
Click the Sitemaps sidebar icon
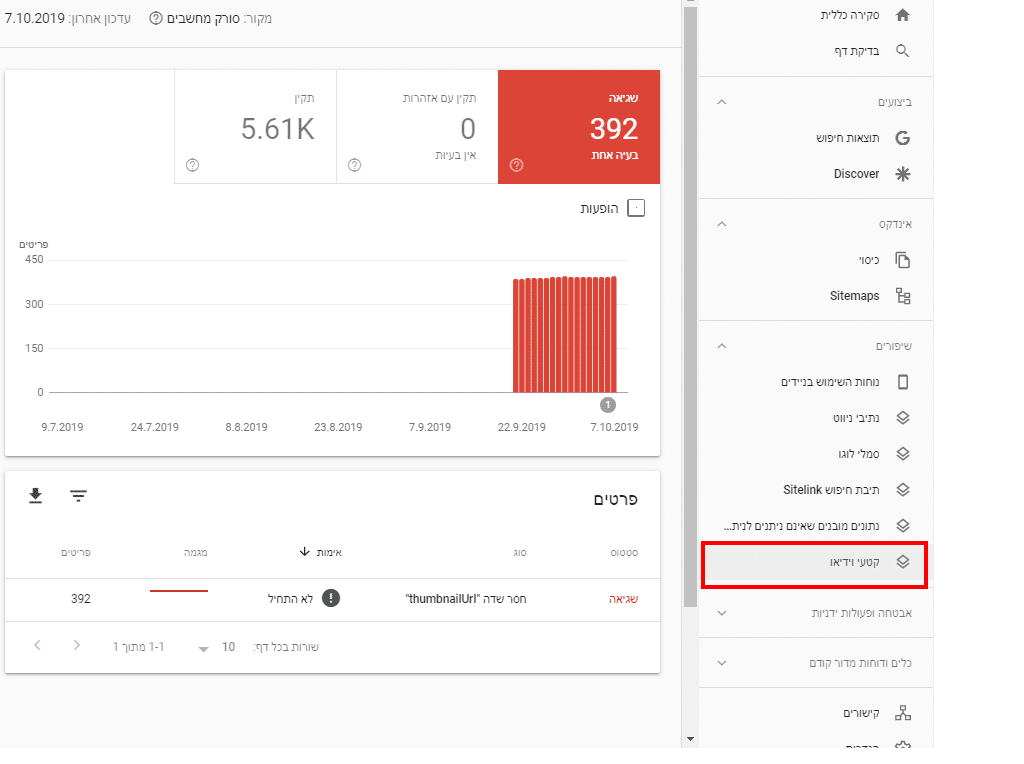pos(903,296)
